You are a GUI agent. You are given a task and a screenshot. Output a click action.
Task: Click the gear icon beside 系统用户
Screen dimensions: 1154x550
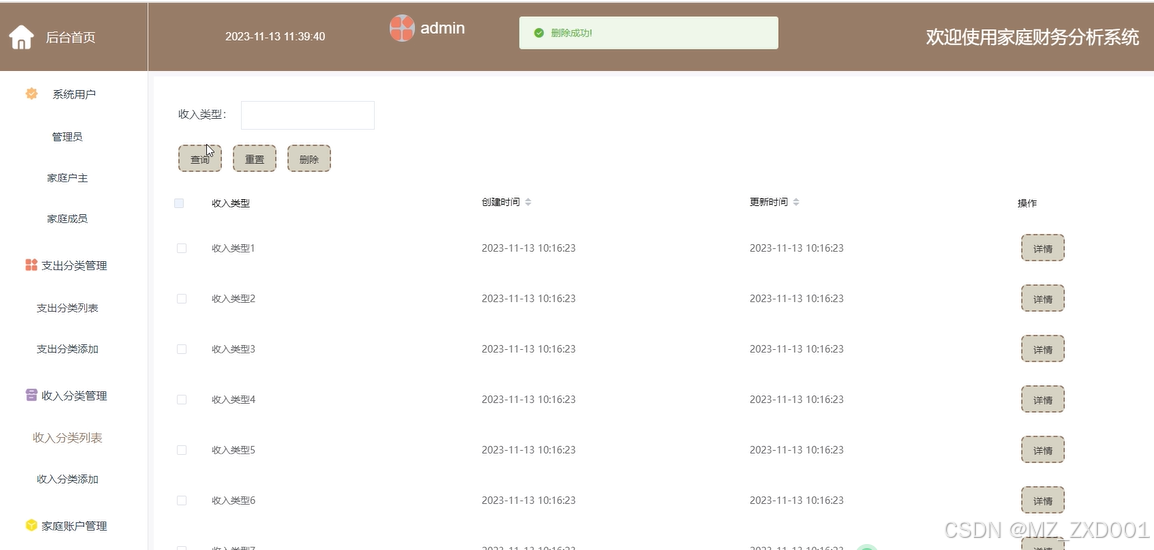31,94
